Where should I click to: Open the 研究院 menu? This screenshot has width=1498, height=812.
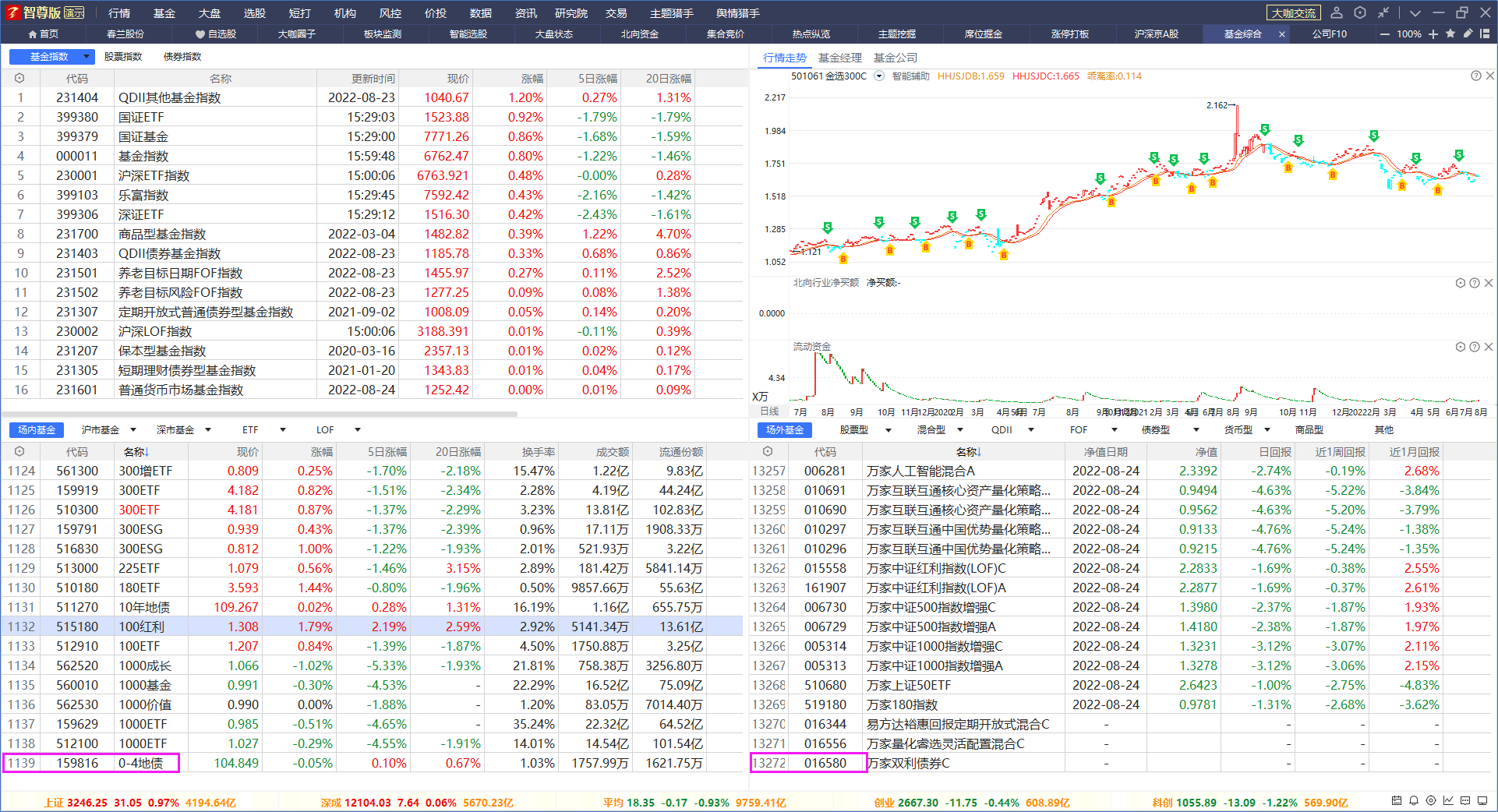click(571, 13)
